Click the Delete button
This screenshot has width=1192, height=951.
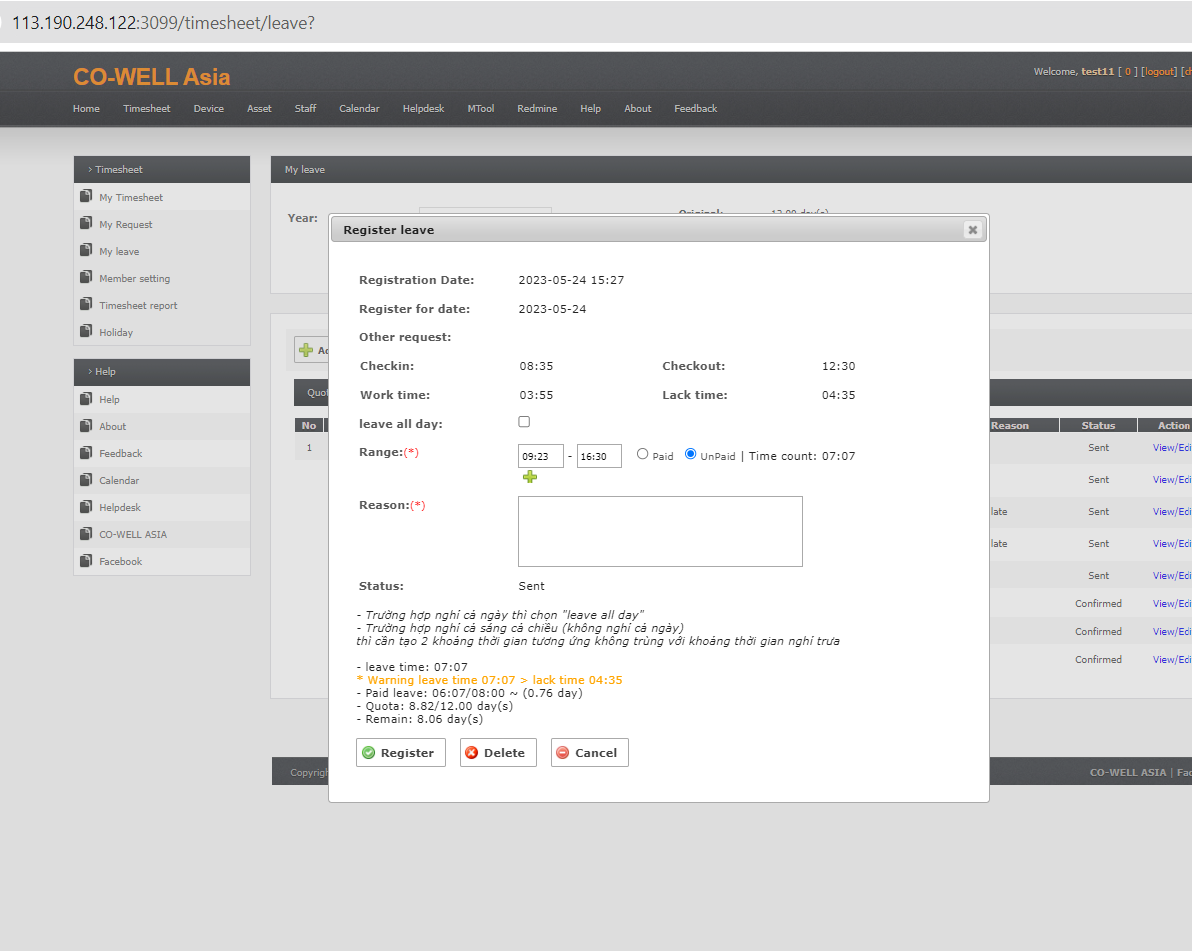tap(498, 753)
